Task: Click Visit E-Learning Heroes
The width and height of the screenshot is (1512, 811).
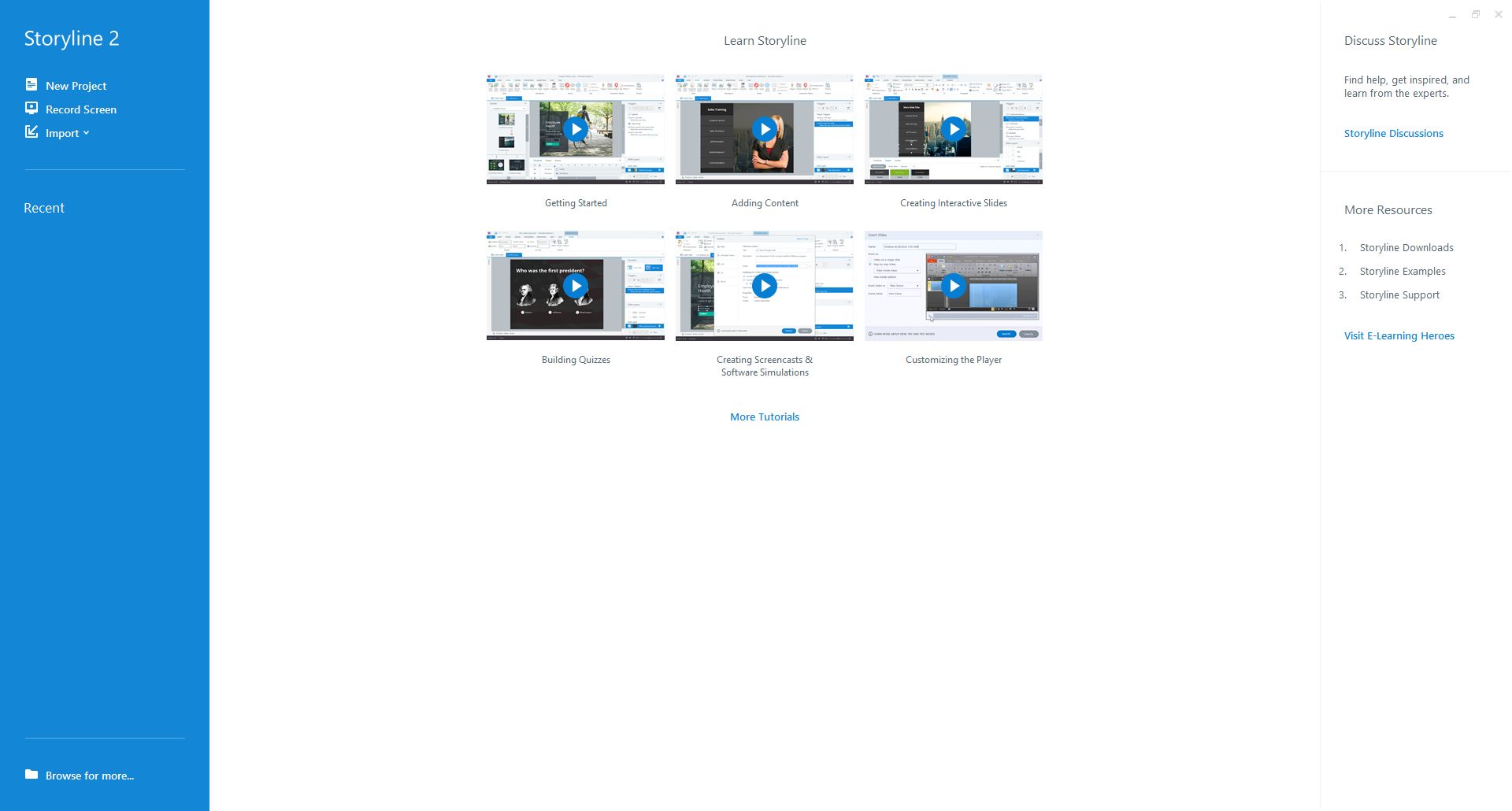Action: 1399,335
